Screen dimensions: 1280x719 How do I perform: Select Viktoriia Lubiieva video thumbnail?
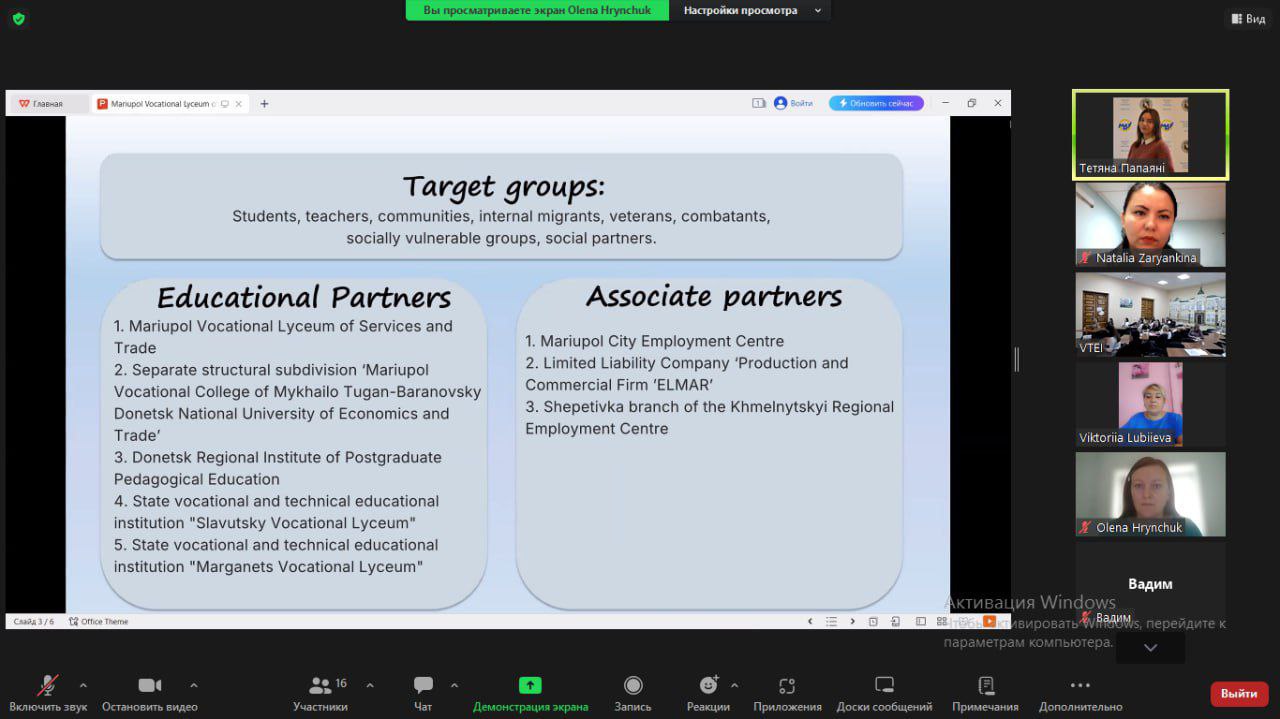(1150, 404)
